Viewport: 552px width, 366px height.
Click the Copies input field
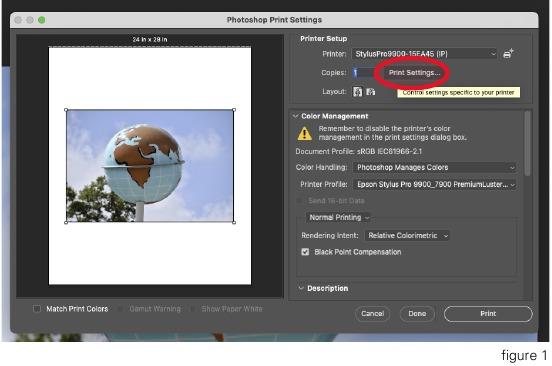(x=364, y=73)
